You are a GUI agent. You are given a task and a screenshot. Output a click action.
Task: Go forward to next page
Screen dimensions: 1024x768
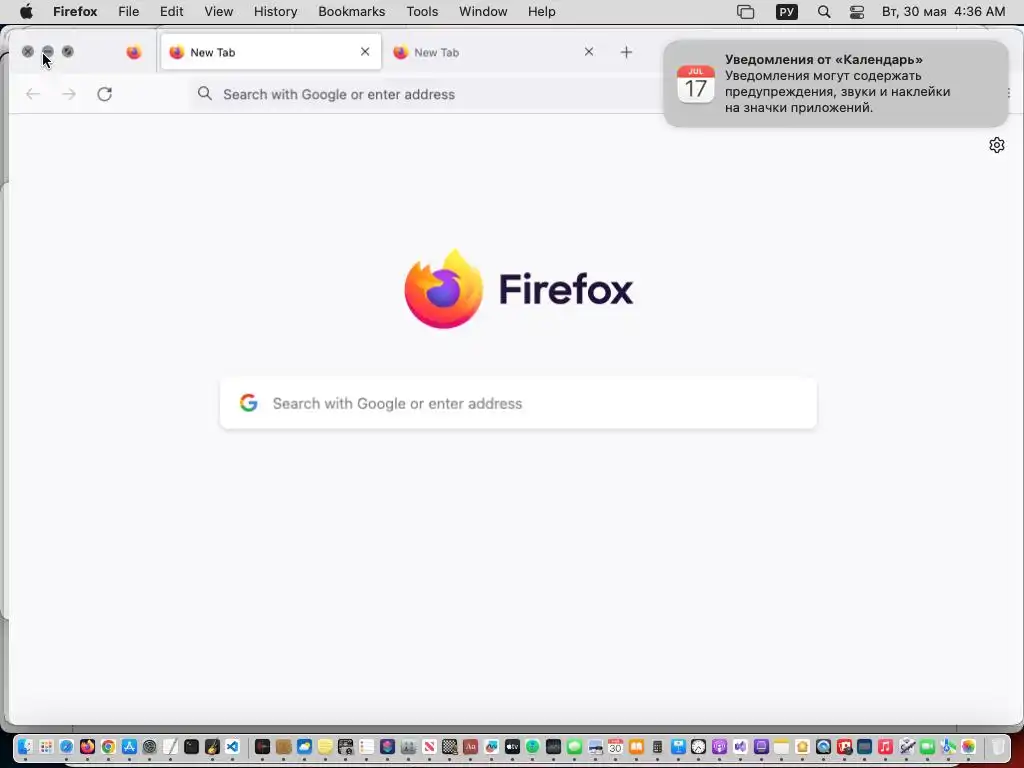[x=69, y=94]
